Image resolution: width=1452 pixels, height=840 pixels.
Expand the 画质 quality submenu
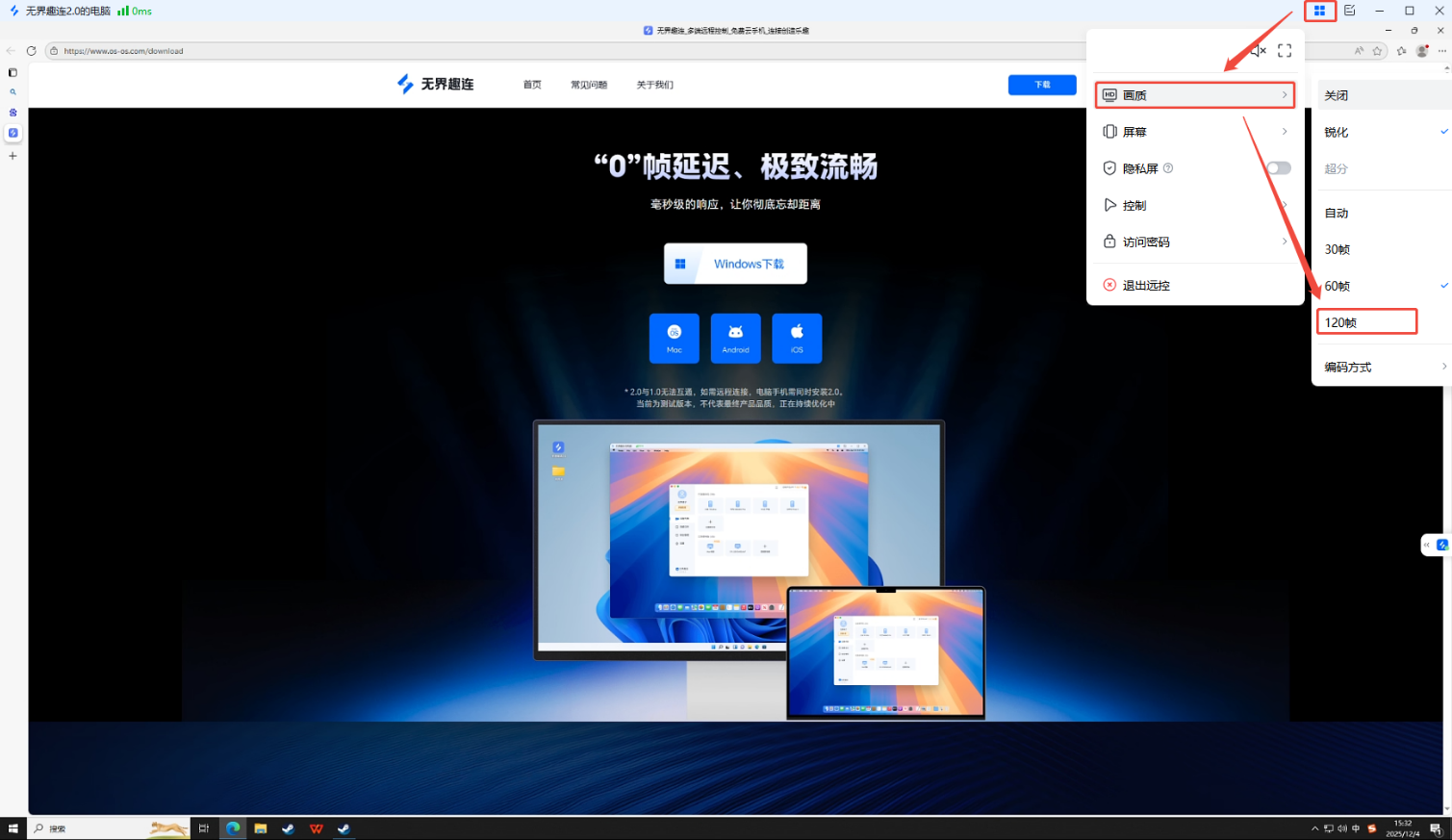(1194, 95)
